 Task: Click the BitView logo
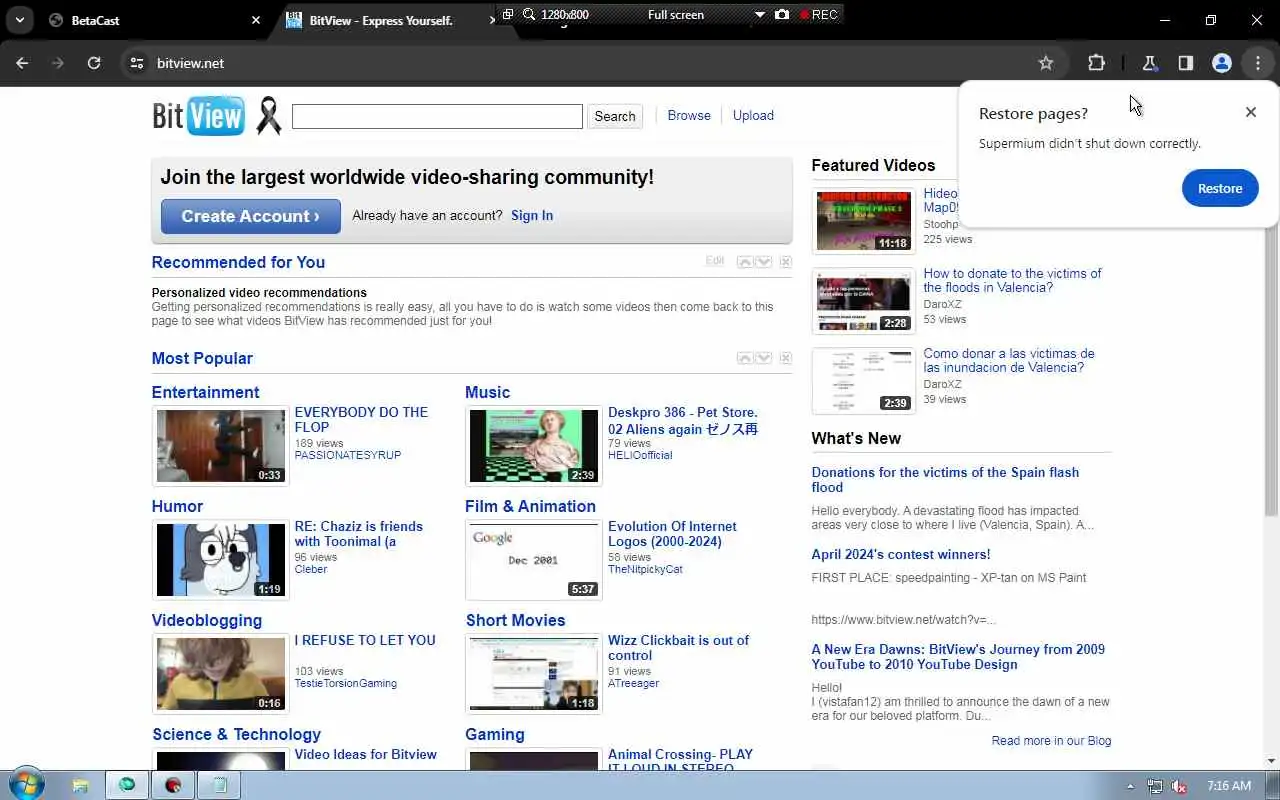(198, 115)
